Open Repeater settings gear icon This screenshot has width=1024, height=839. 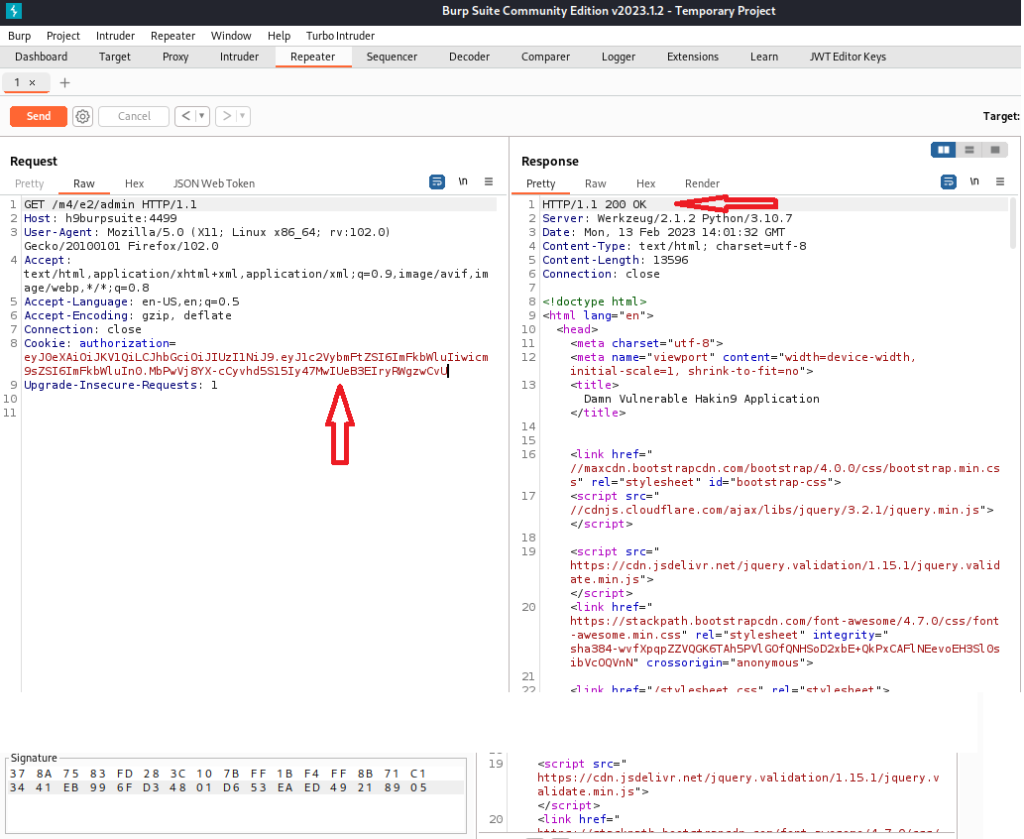[x=82, y=116]
